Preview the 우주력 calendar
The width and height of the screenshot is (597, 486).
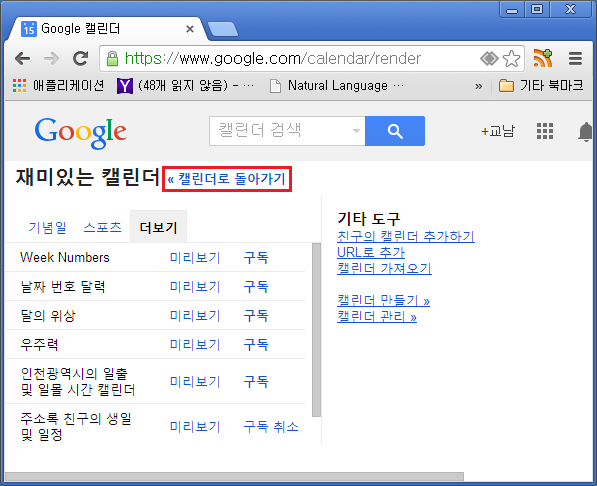195,345
